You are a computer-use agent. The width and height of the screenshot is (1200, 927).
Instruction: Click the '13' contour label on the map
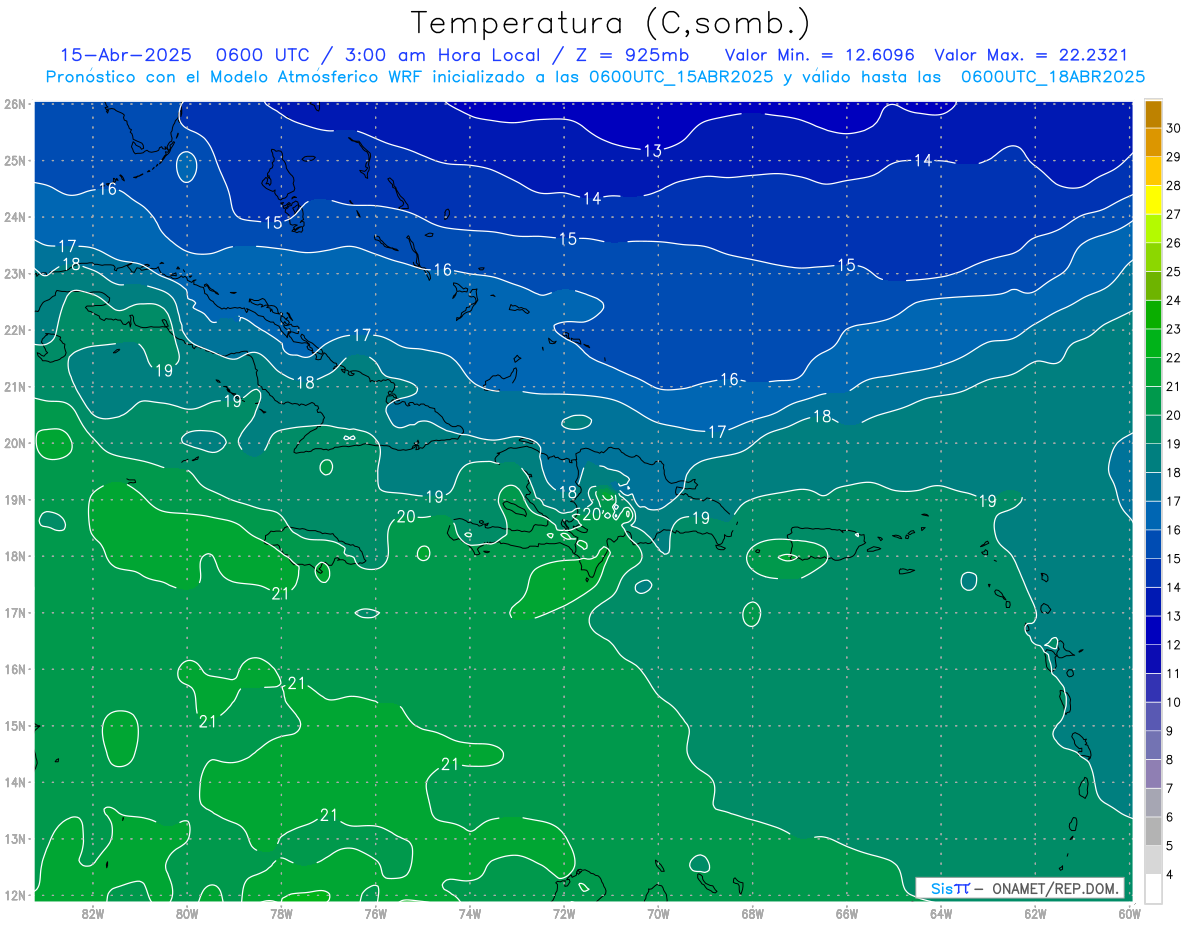click(653, 151)
